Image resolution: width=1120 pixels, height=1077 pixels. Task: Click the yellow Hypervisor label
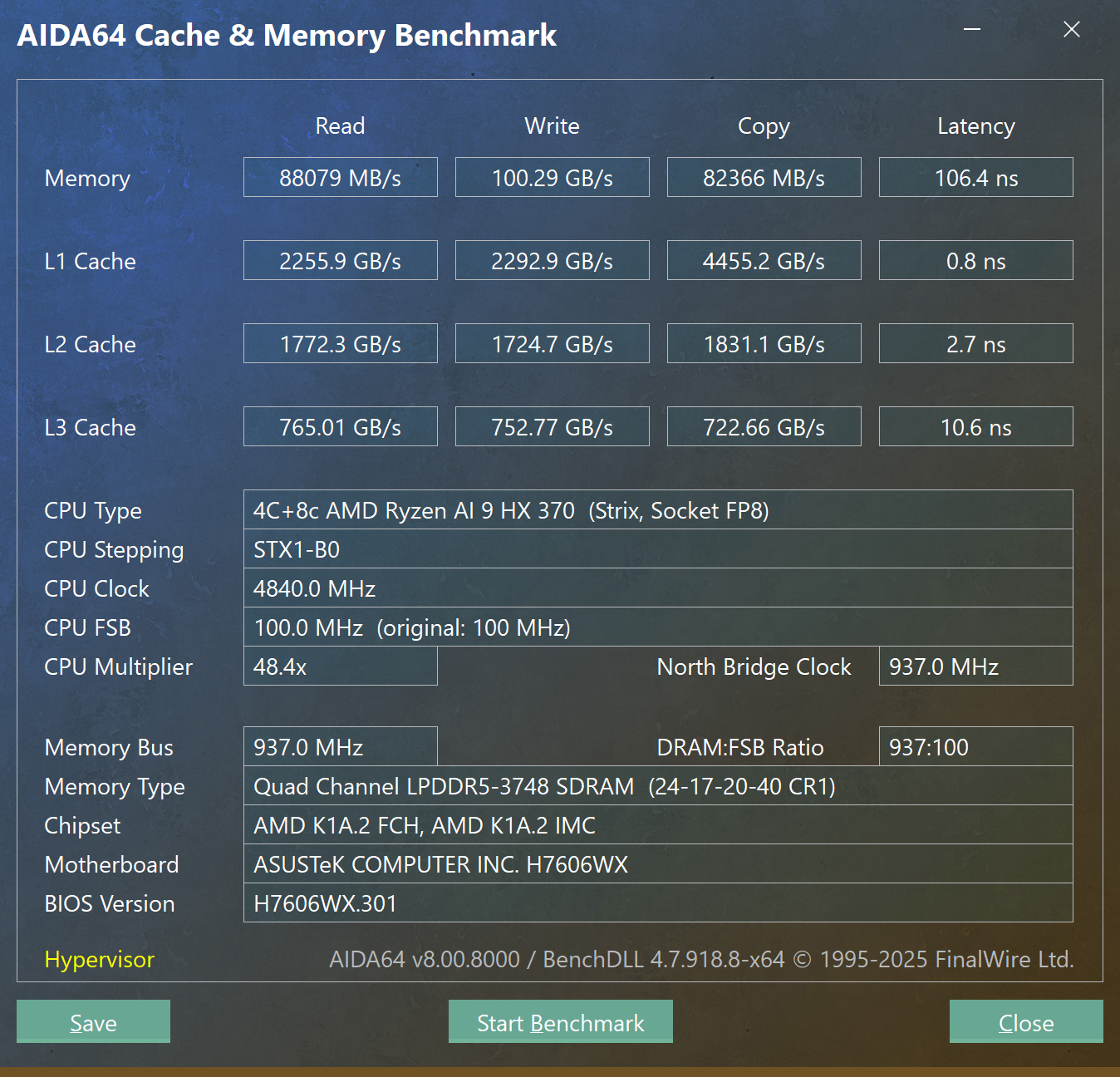pyautogui.click(x=100, y=960)
